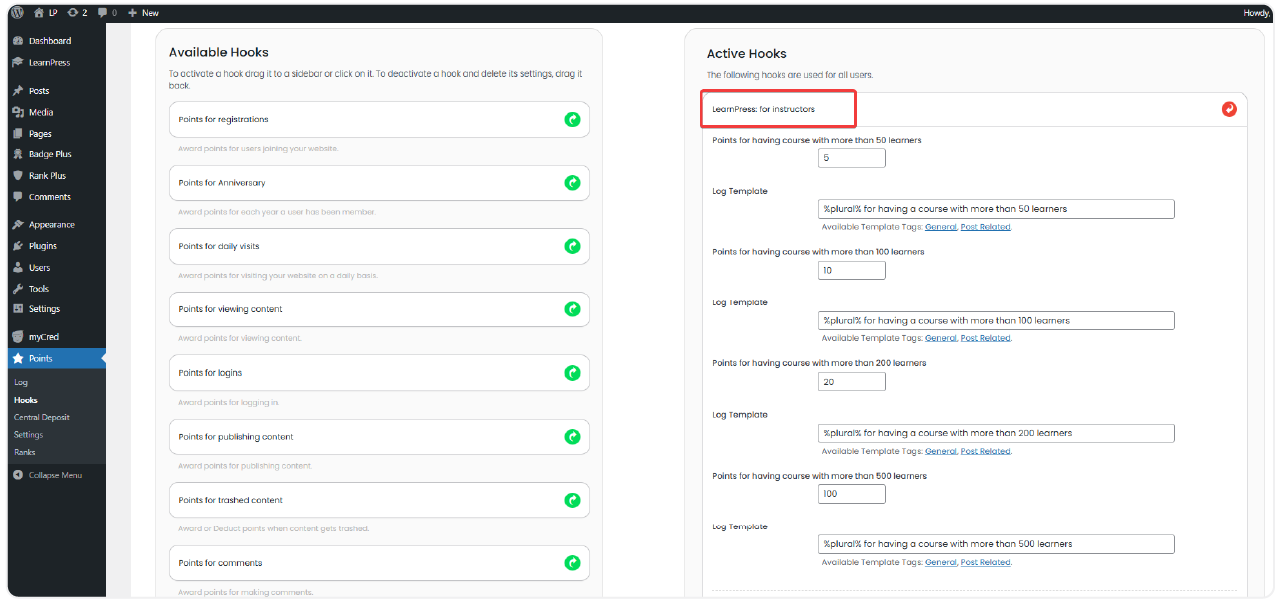Open the site using the home icon
The height and width of the screenshot is (601, 1281).
36,12
